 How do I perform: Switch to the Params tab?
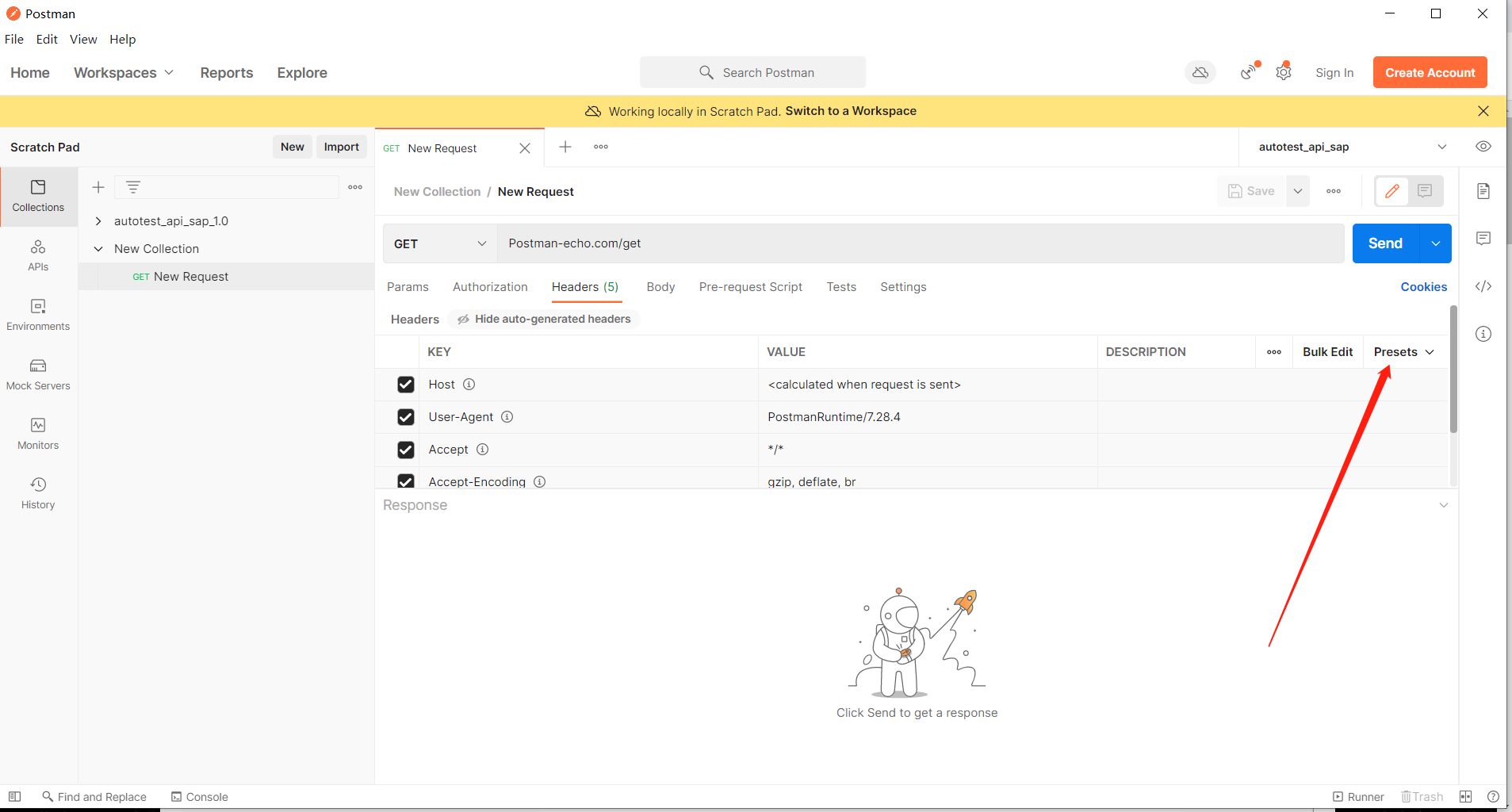click(408, 287)
